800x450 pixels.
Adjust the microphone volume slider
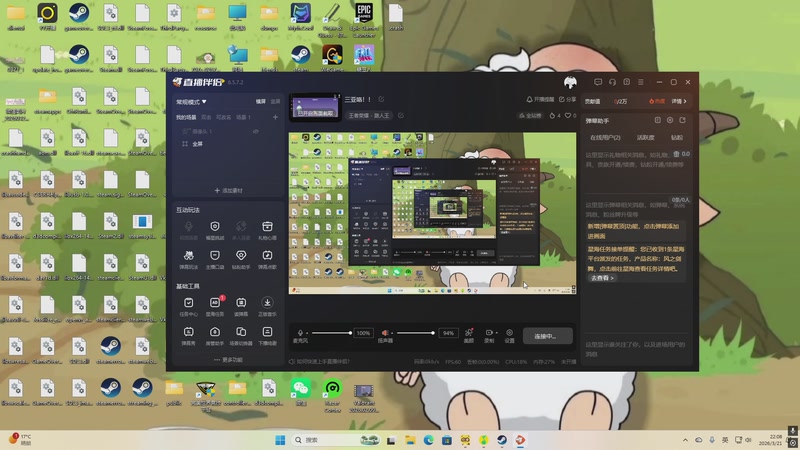[332, 333]
